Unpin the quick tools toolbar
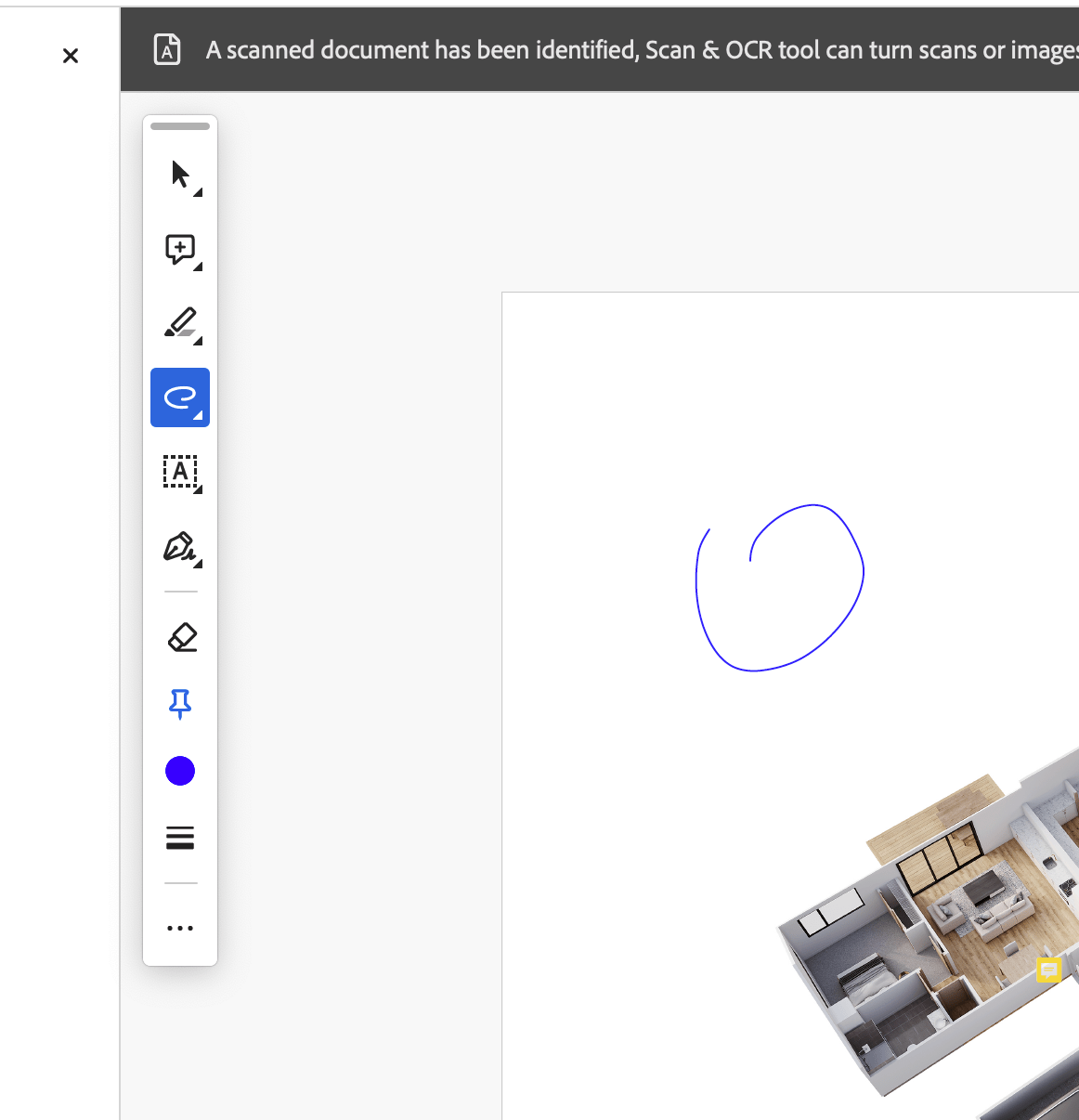The height and width of the screenshot is (1120, 1079). click(179, 704)
